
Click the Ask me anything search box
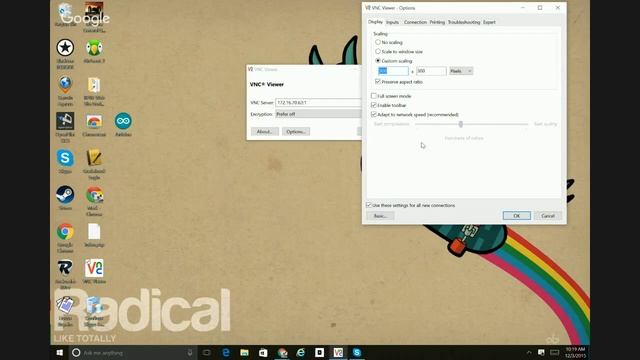point(133,353)
